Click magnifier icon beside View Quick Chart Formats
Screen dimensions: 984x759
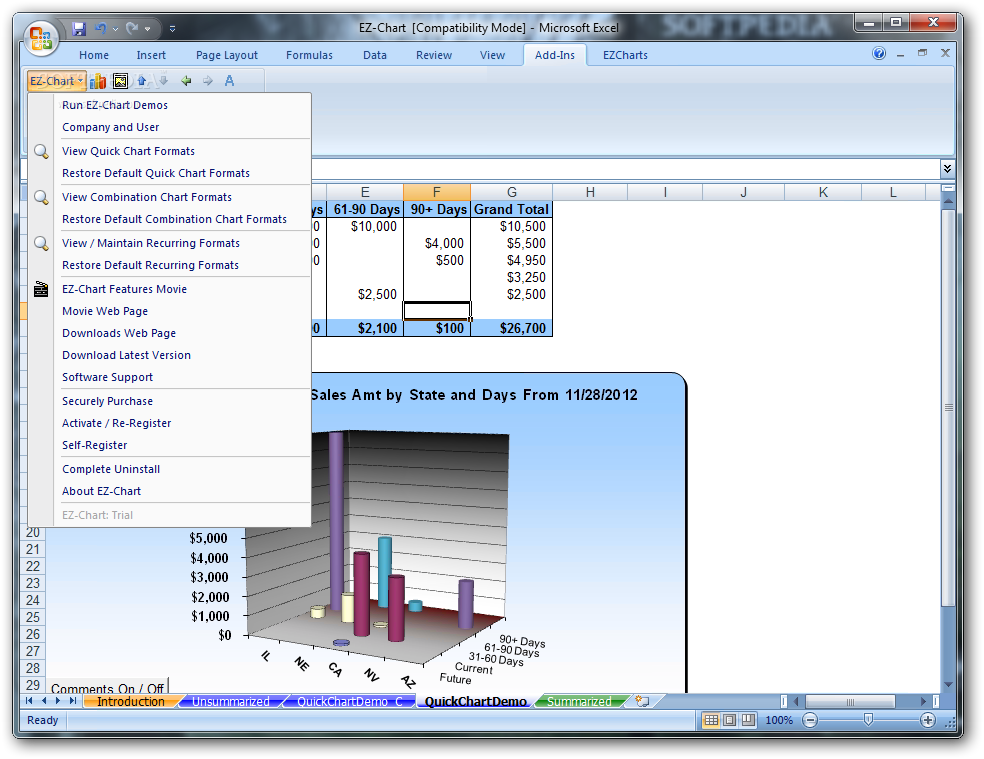(x=41, y=151)
